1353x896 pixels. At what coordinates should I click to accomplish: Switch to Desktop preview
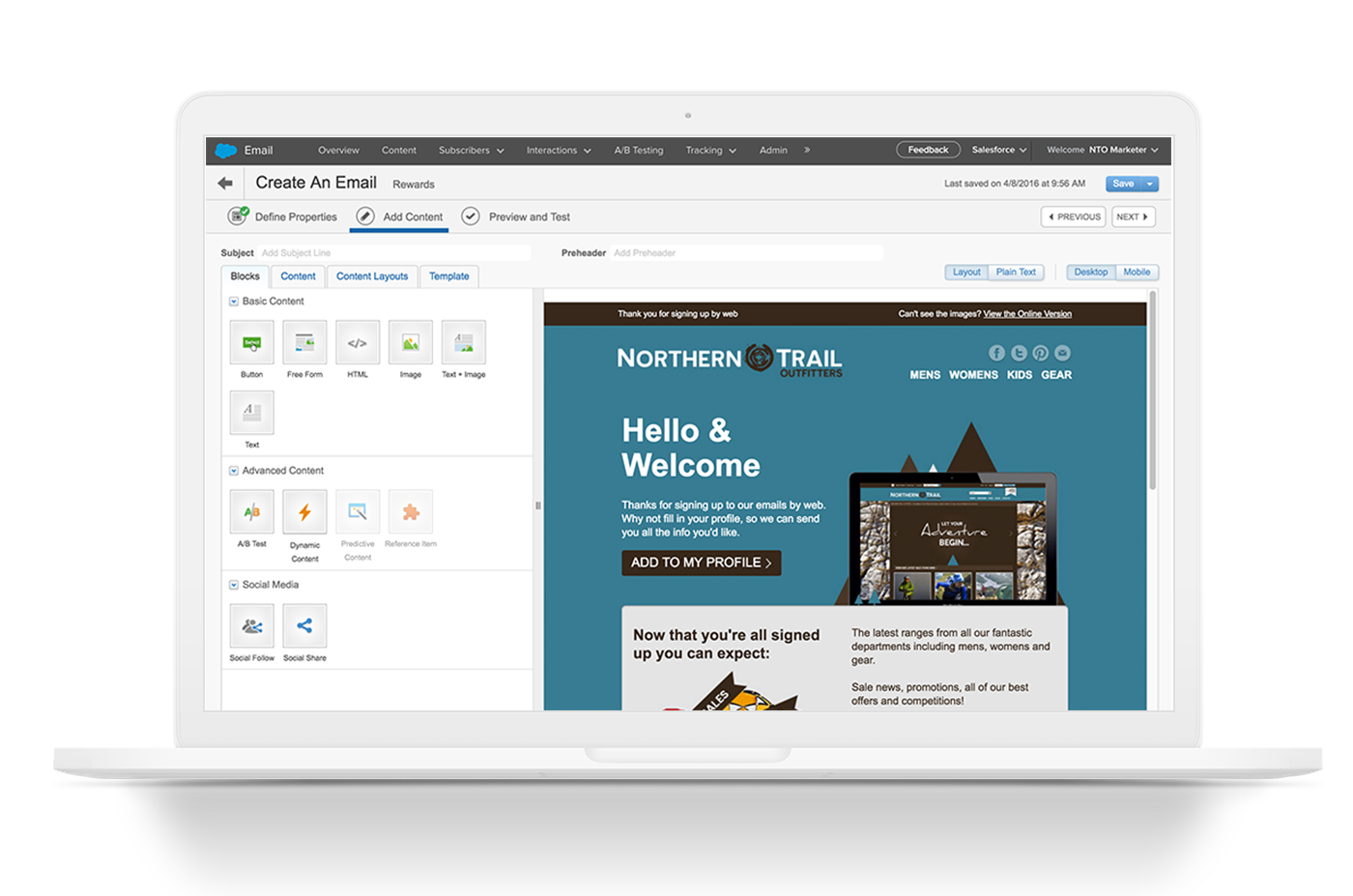(x=1091, y=273)
